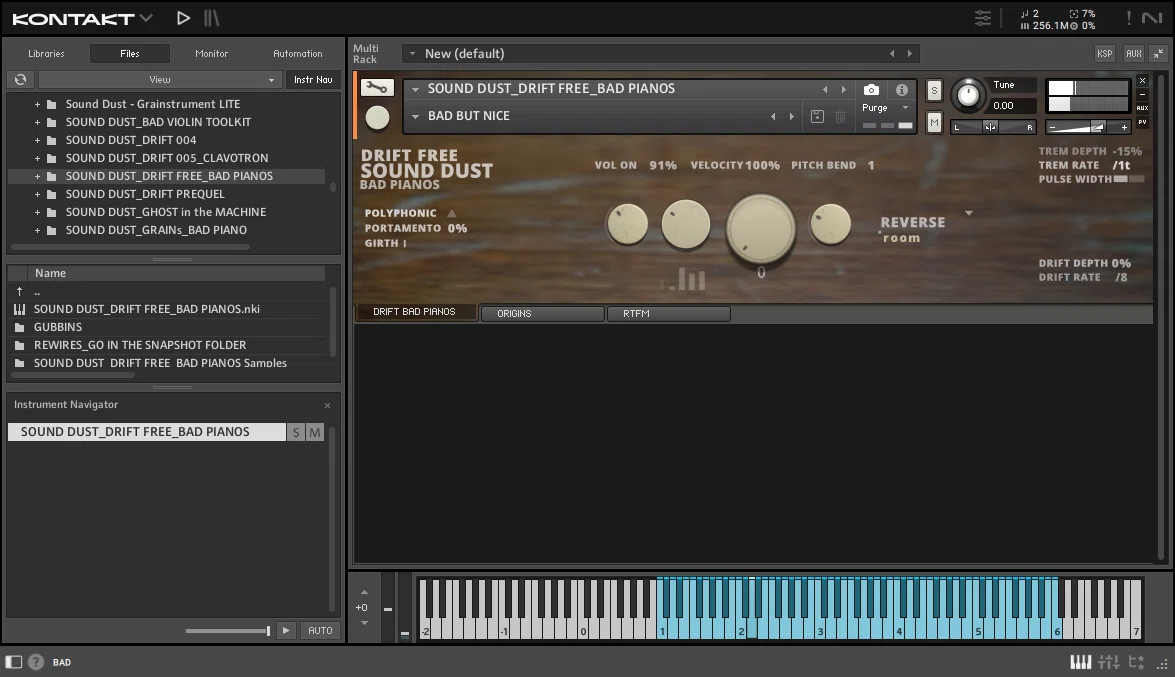Open SOUND DUST_DRIFT FREE_BAD PIANOS.nki file
Viewport: 1175px width, 677px height.
(x=147, y=309)
